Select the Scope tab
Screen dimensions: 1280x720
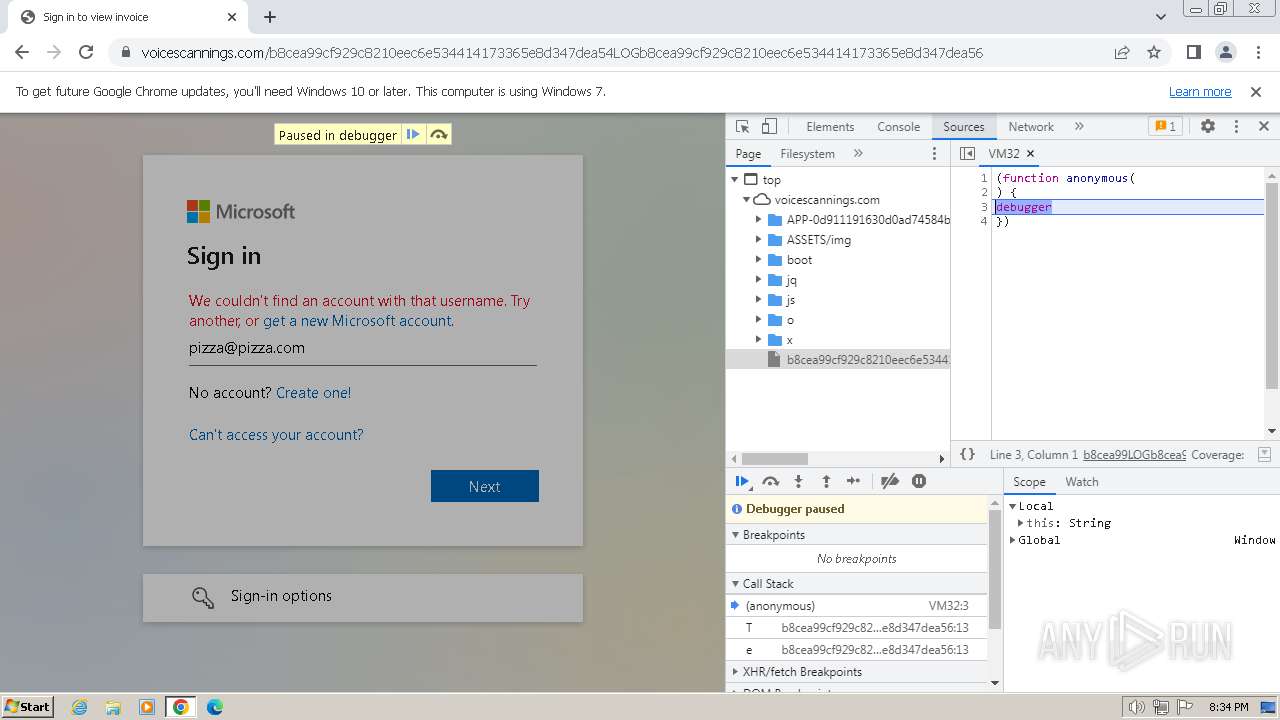click(1029, 482)
